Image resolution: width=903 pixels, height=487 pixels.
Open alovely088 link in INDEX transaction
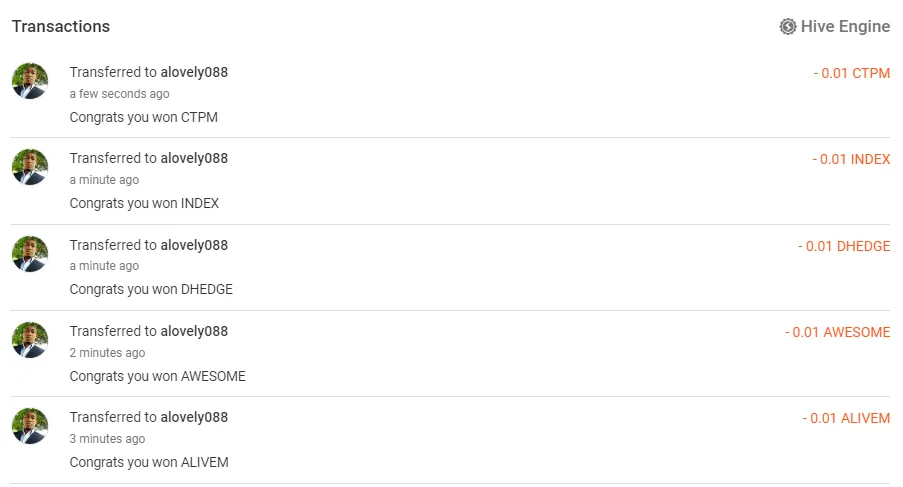pos(194,158)
